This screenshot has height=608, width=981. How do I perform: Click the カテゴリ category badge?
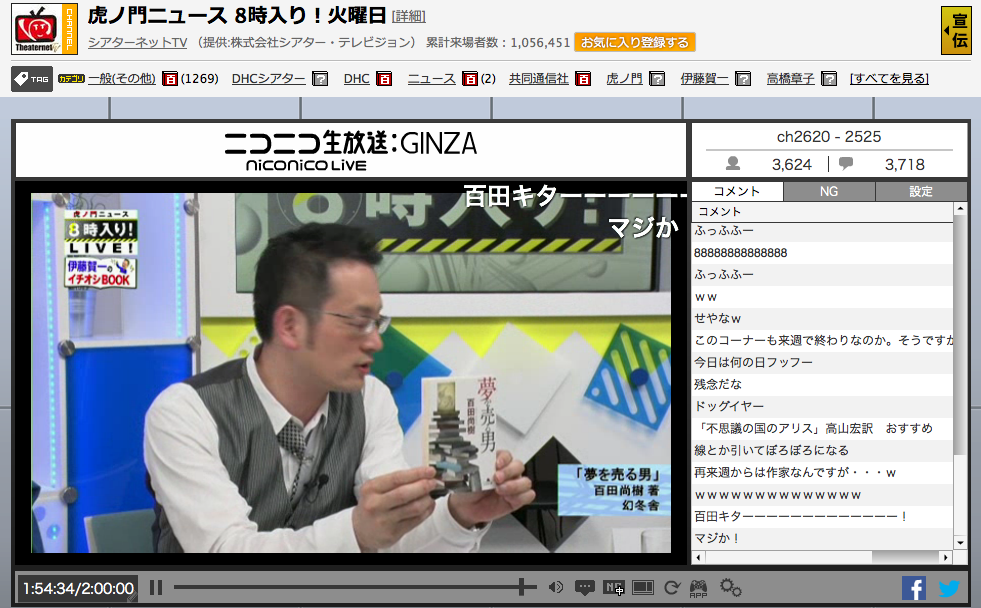(x=71, y=79)
